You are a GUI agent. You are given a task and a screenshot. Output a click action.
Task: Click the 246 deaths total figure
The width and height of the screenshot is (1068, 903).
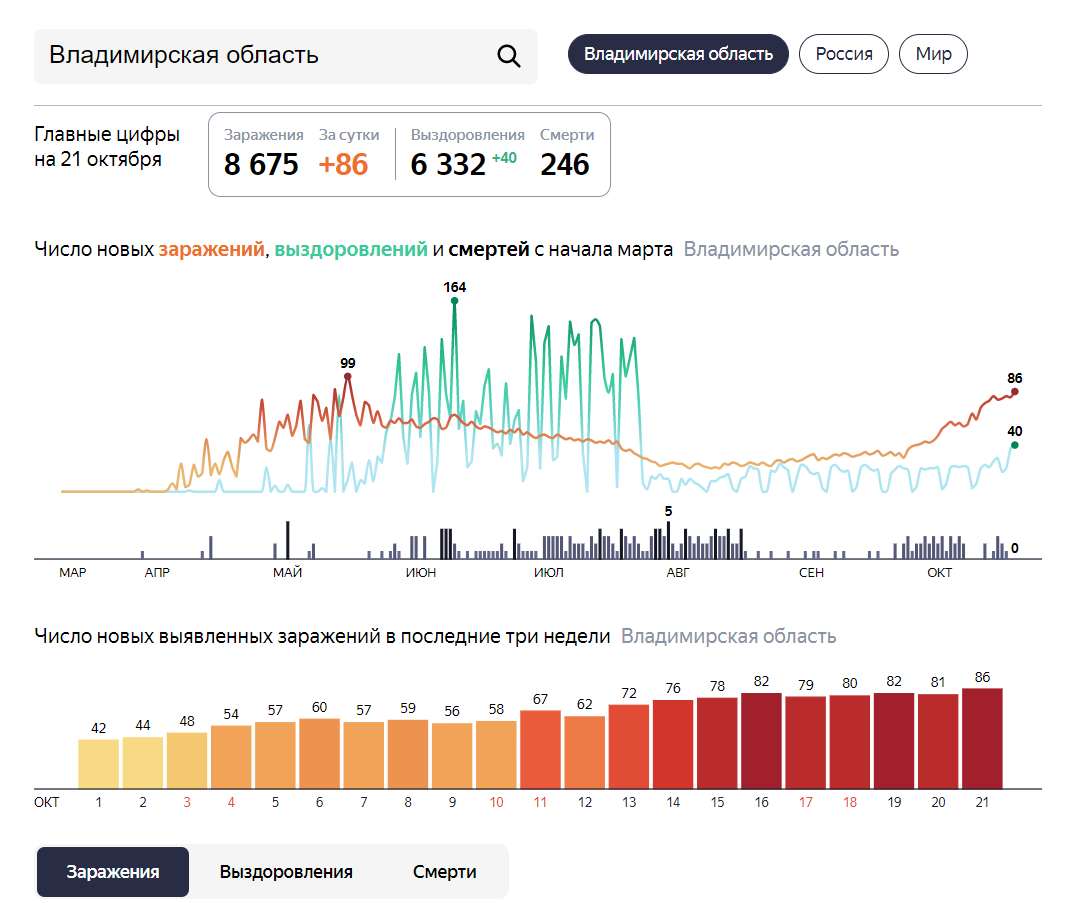[565, 165]
